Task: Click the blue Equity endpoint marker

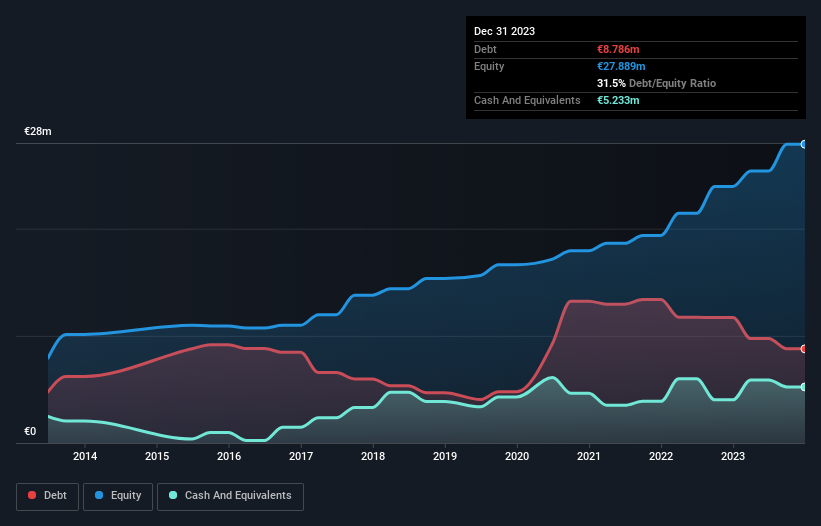Action: pos(804,144)
